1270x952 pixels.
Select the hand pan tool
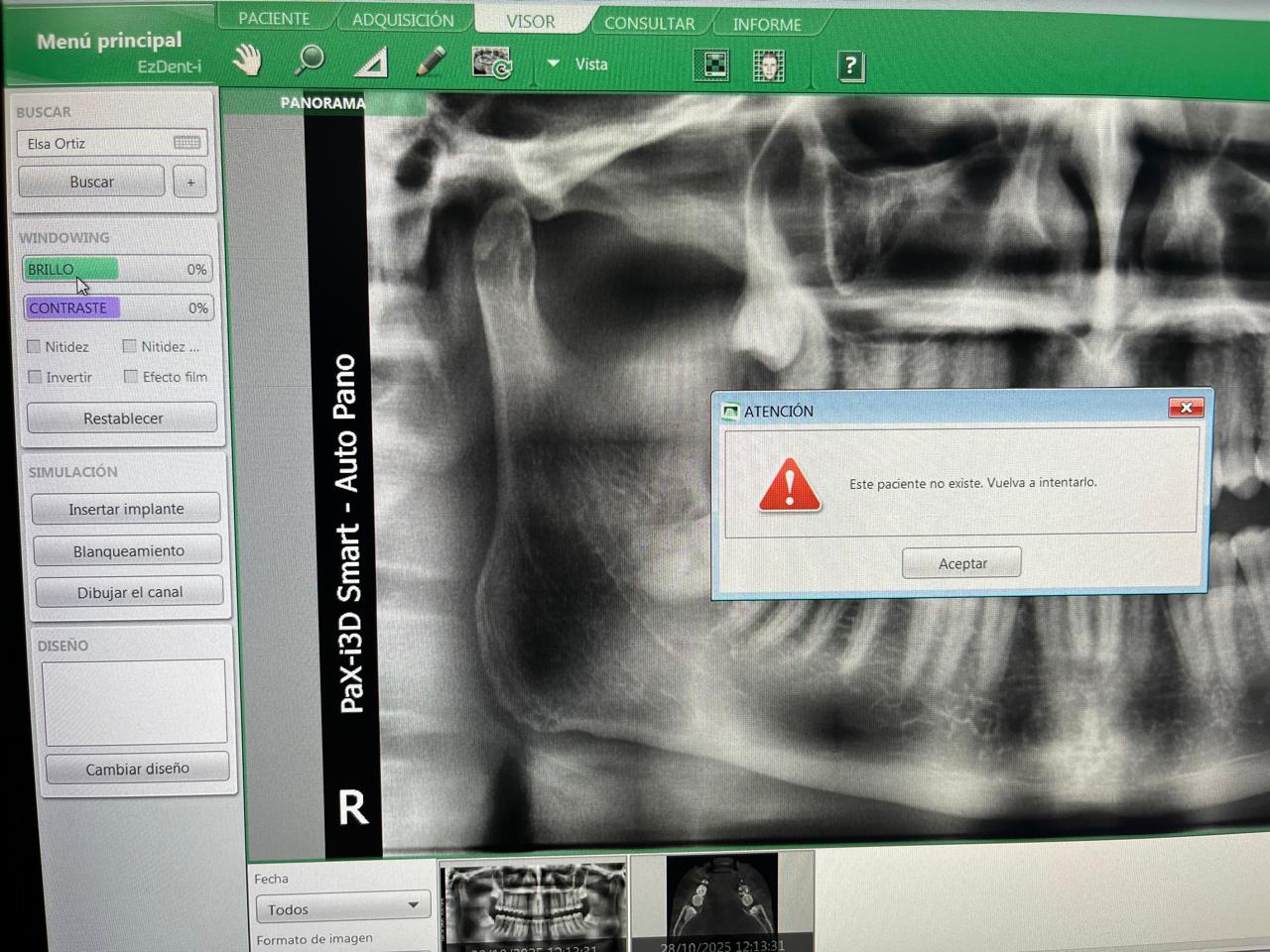pos(247,61)
